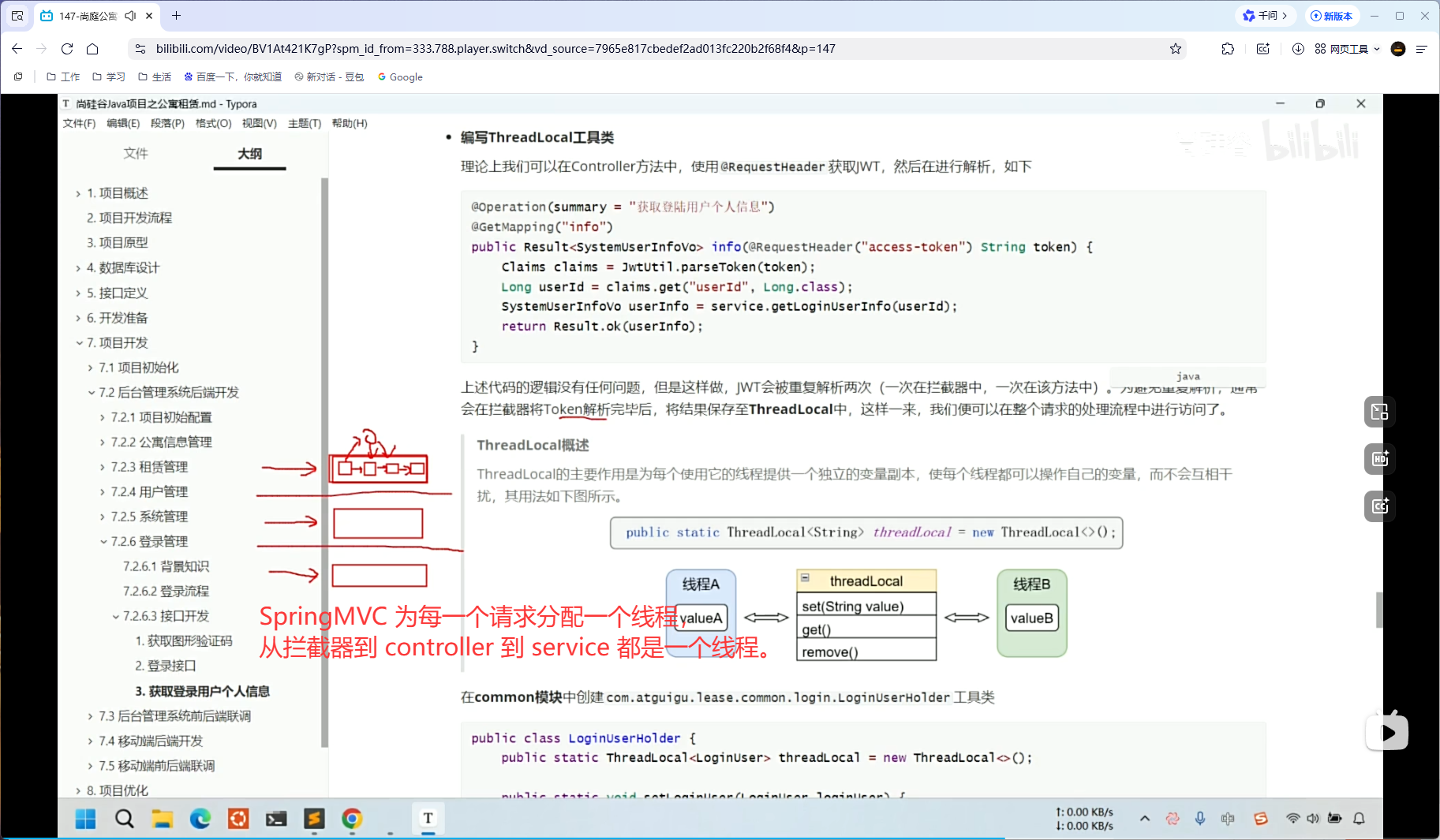The image size is (1440, 840).
Task: Select outline entry 7.2.6.2 登录流程
Action: 166,592
